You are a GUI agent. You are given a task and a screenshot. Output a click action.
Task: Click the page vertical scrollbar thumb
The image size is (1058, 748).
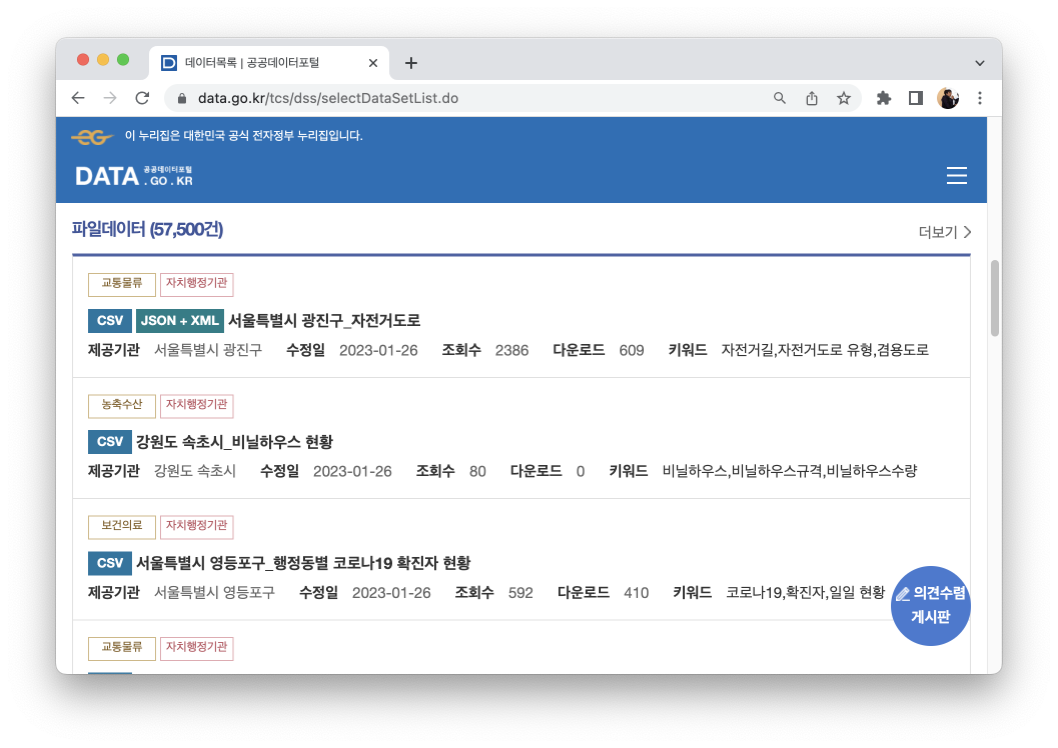click(995, 297)
